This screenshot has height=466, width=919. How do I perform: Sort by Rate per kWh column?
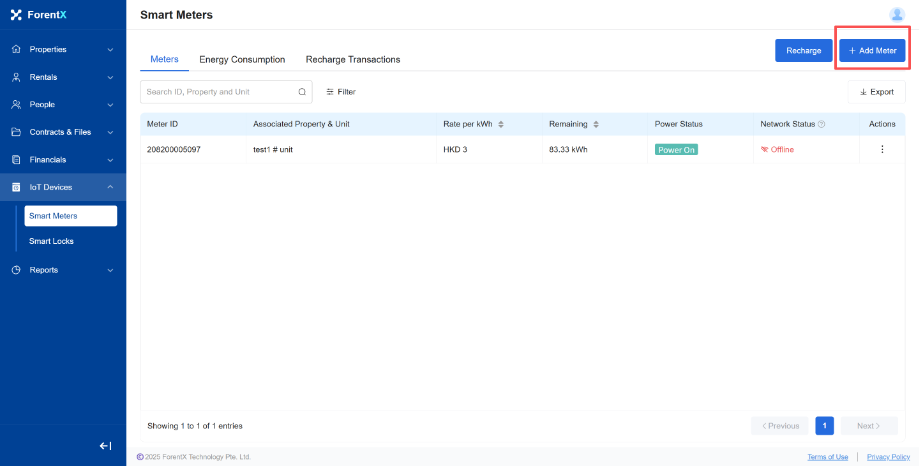click(x=501, y=125)
